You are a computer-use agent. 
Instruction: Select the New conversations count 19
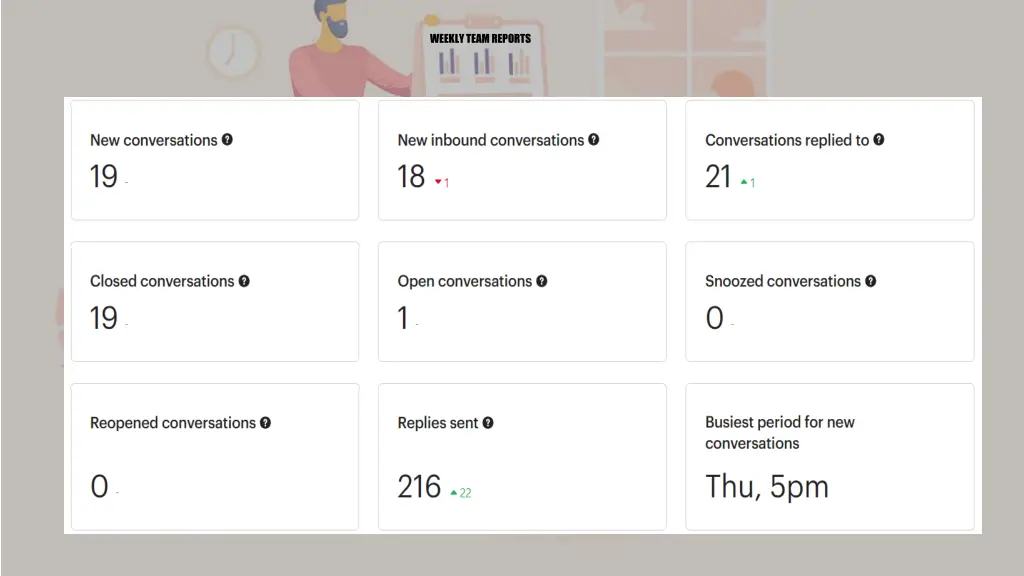(x=104, y=177)
